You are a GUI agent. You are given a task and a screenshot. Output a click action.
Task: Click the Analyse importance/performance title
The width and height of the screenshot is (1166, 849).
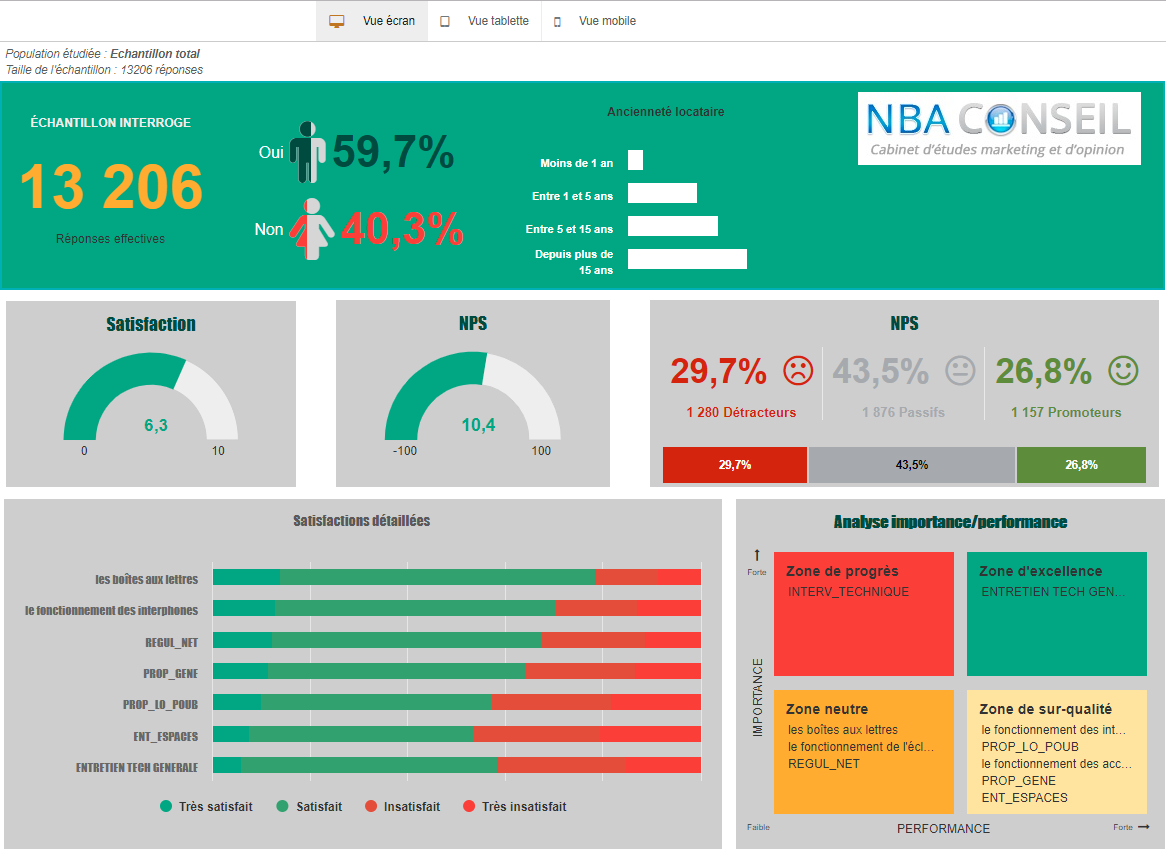tap(950, 522)
